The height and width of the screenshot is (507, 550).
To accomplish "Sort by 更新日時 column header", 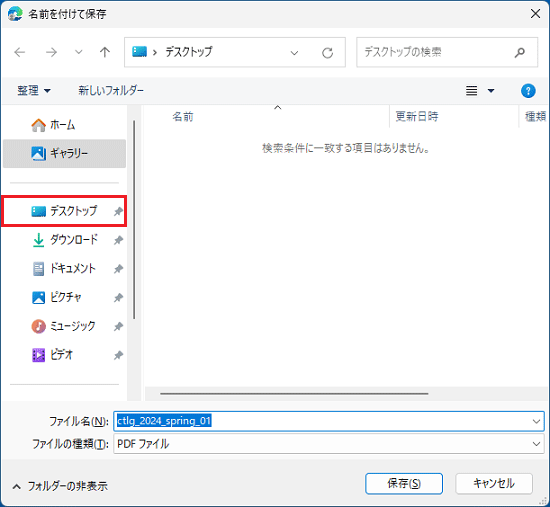I will (417, 116).
